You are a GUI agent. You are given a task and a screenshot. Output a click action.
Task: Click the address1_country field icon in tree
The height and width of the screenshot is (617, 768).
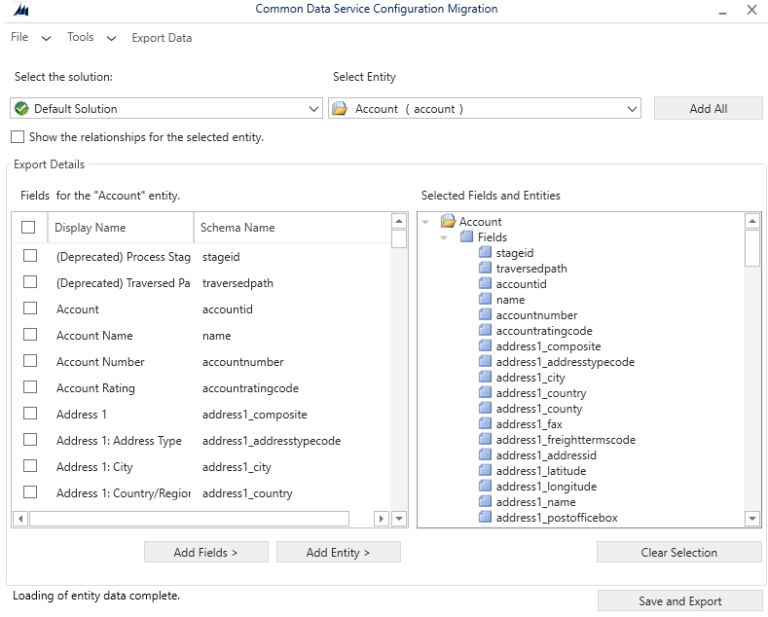pos(485,393)
